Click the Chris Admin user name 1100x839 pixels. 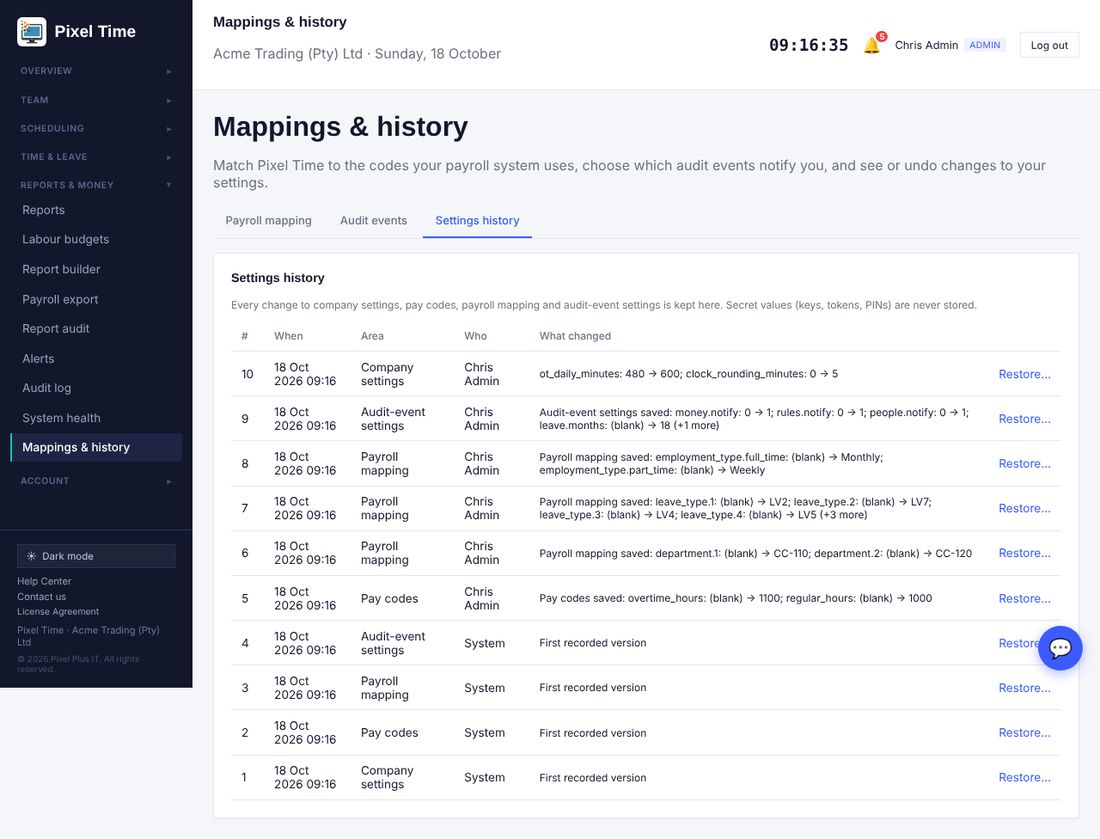(926, 45)
